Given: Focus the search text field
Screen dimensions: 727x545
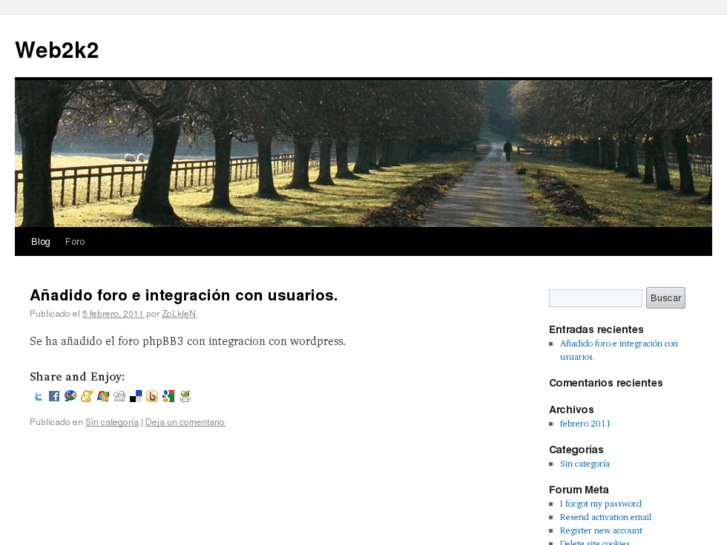Looking at the screenshot, I should (x=595, y=298).
